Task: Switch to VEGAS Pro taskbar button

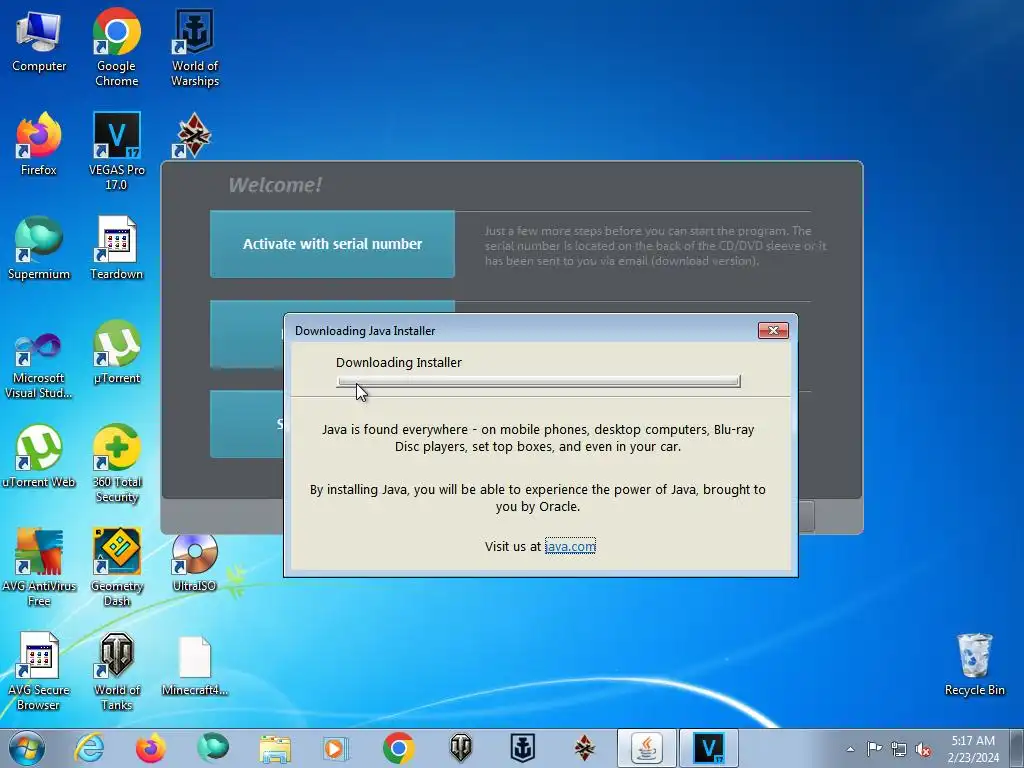Action: tap(709, 748)
